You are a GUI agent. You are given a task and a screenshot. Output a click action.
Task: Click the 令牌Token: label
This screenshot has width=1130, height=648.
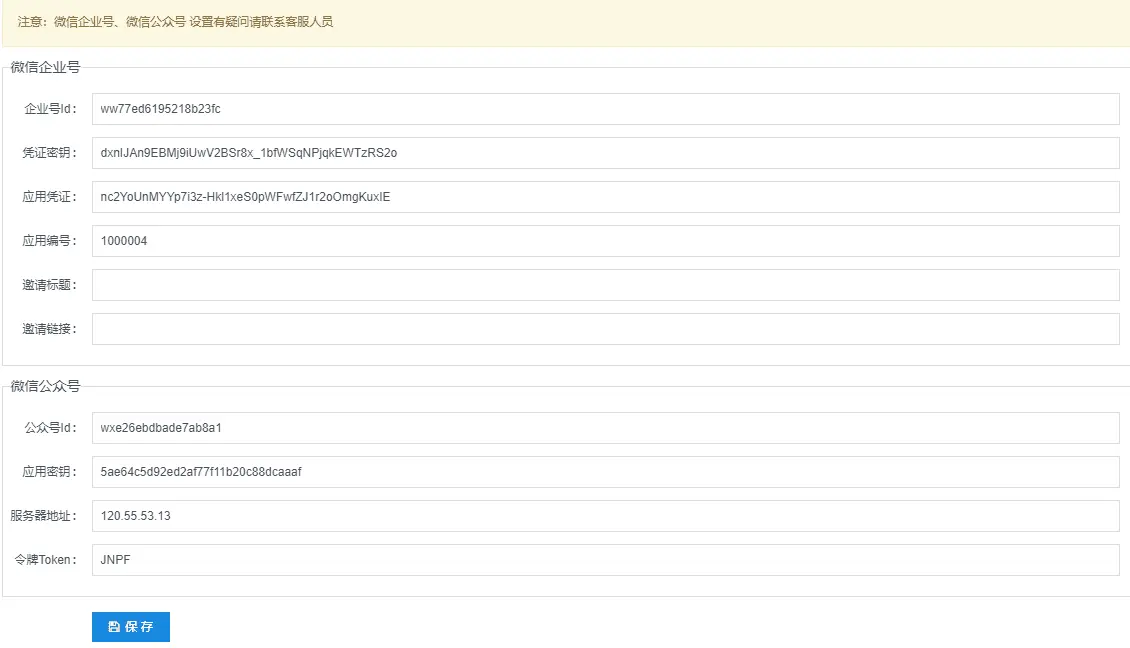pos(45,559)
